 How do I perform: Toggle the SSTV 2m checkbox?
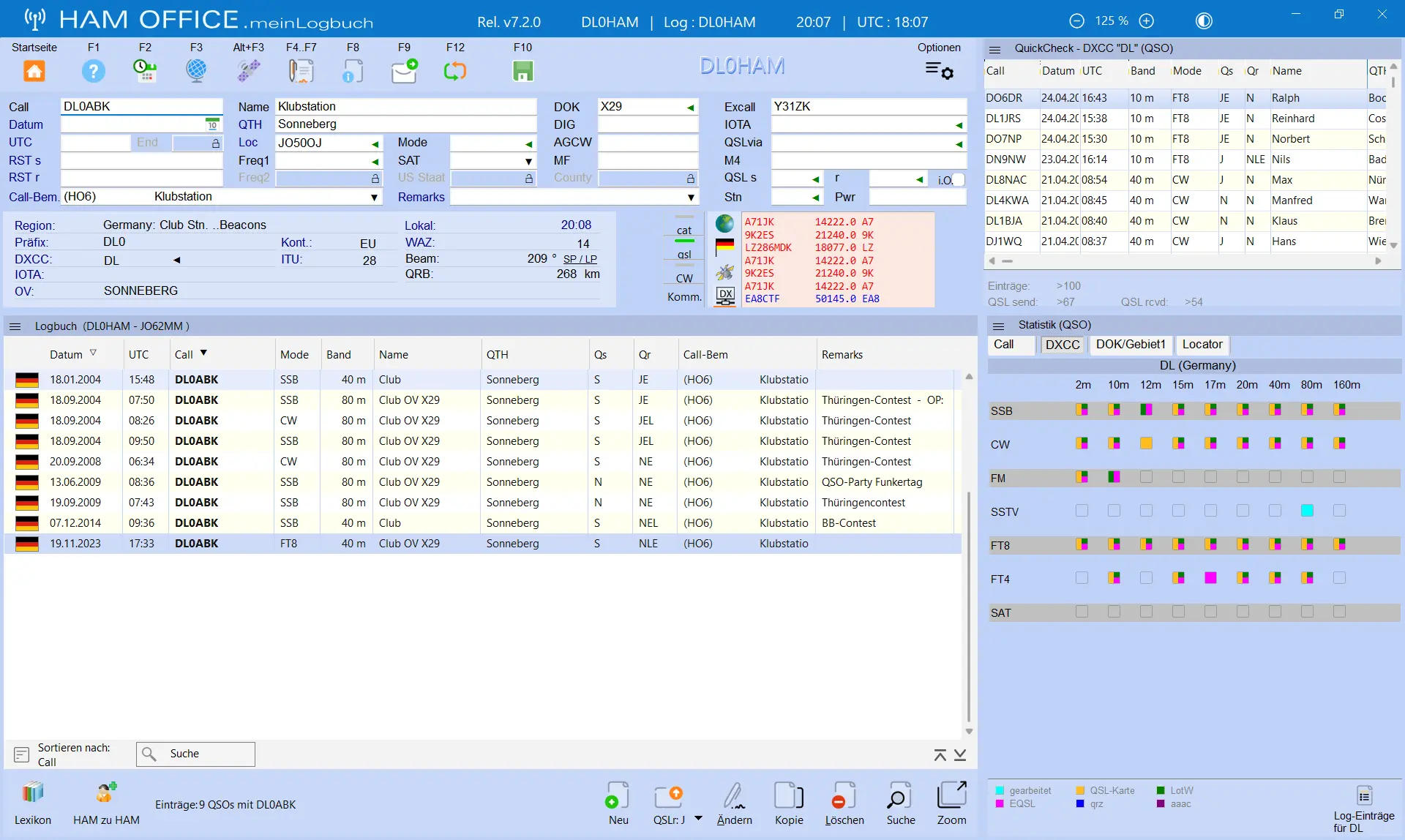coord(1082,511)
